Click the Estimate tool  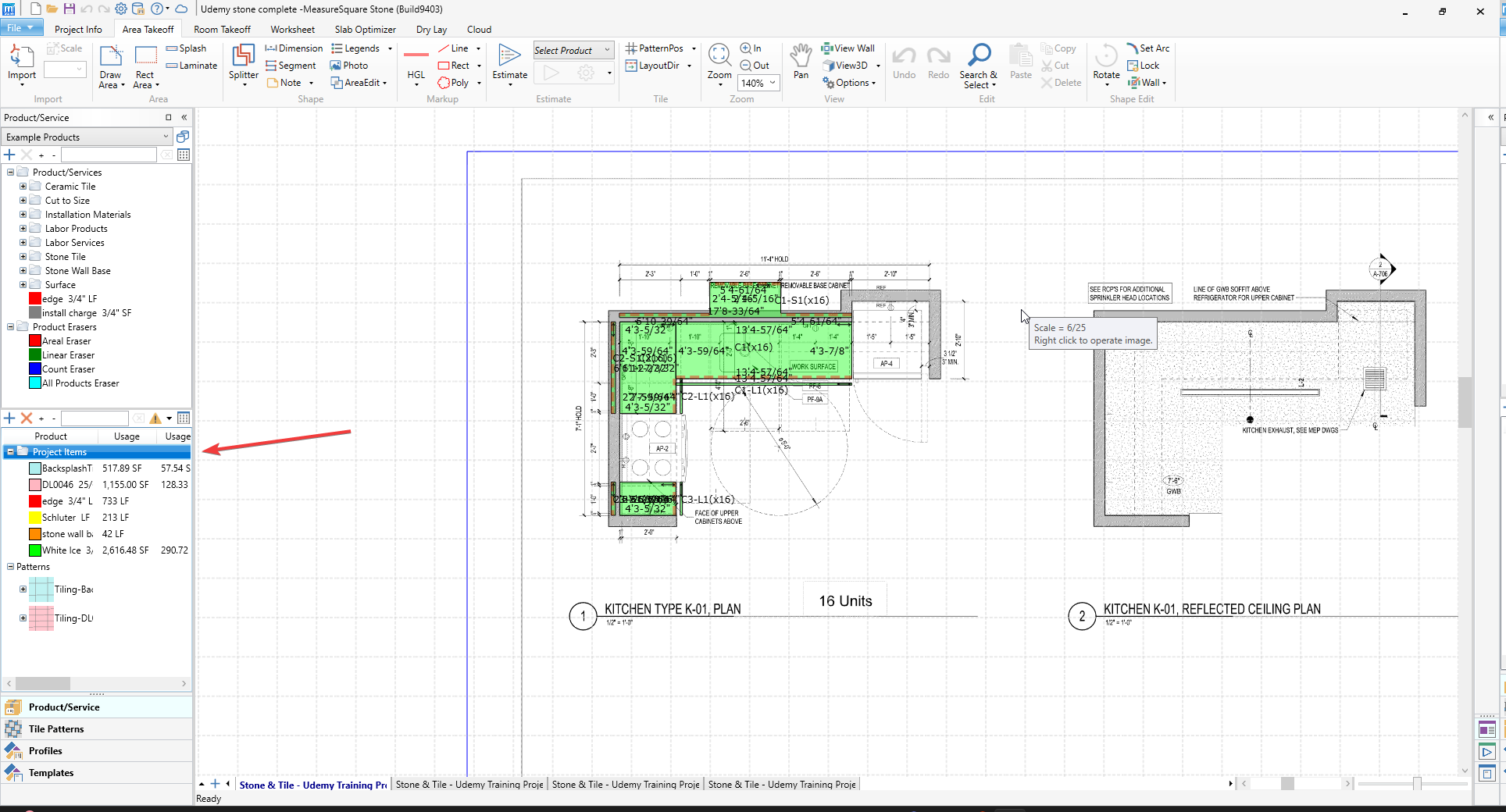(x=509, y=62)
